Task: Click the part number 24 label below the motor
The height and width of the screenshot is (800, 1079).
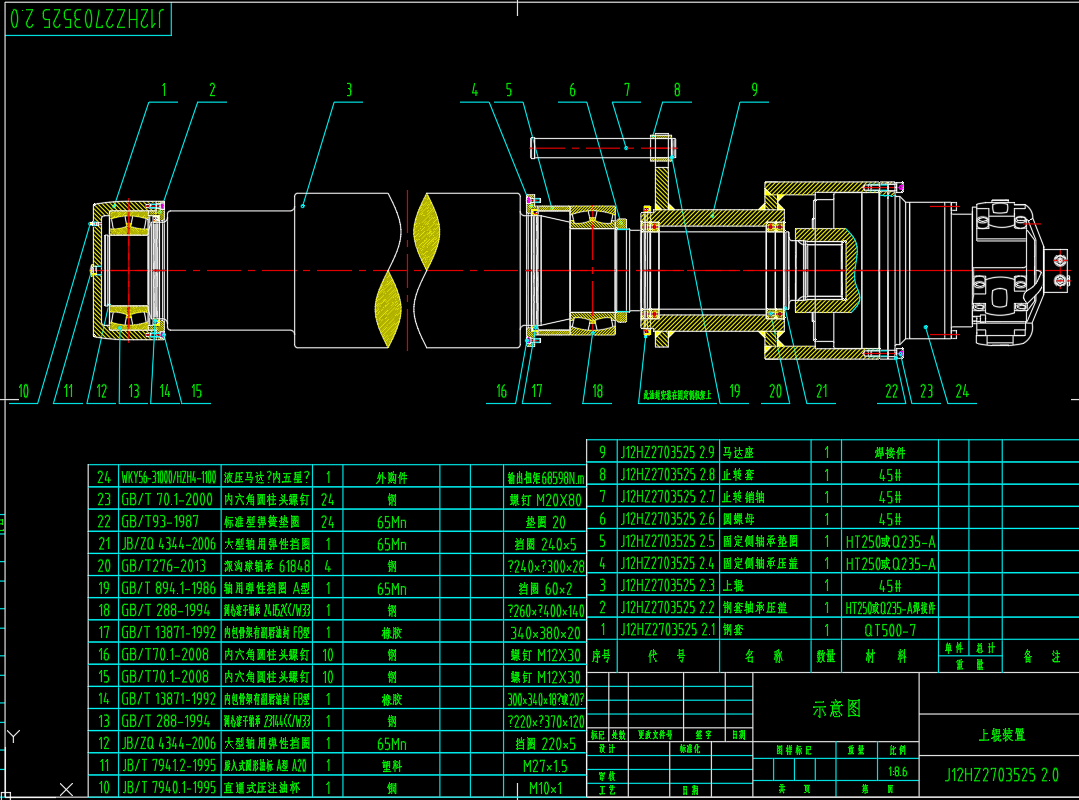Action: pos(961,392)
